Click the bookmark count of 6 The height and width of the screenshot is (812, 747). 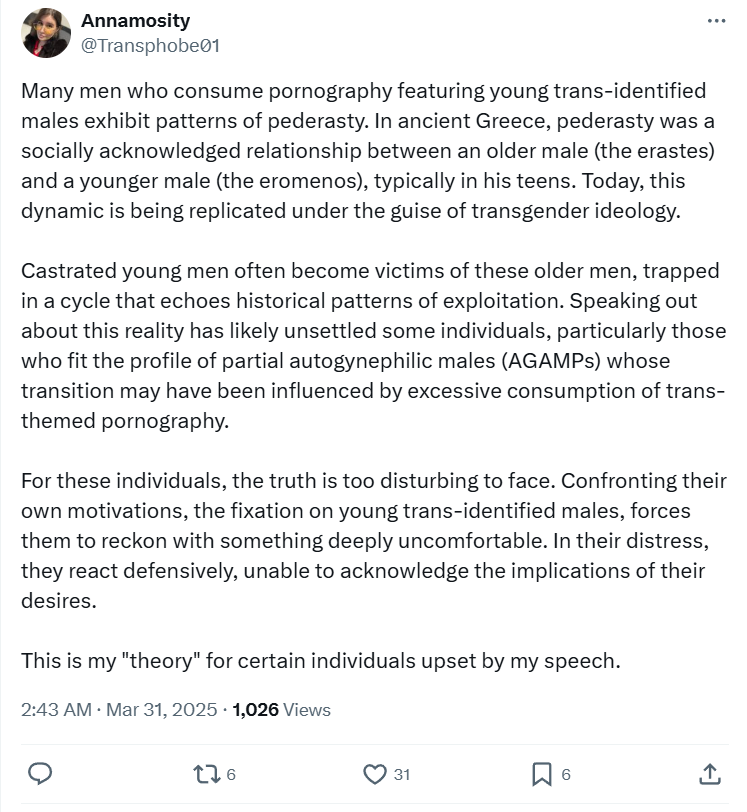point(566,774)
